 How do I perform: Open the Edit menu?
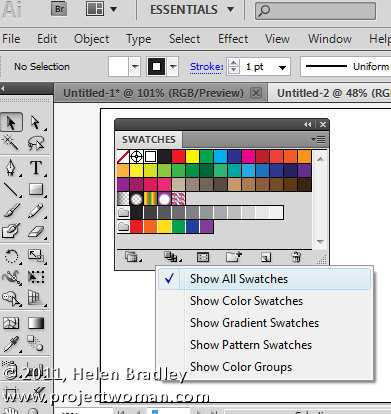[x=47, y=39]
